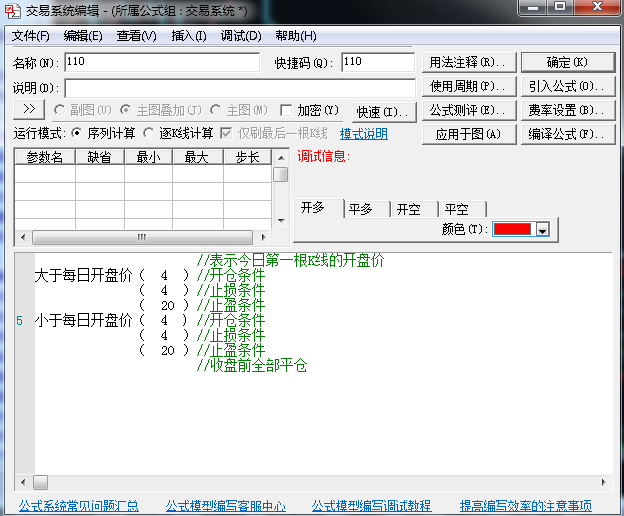This screenshot has width=624, height=516.
Task: Click the red 颜色 color swatch
Action: tap(512, 229)
